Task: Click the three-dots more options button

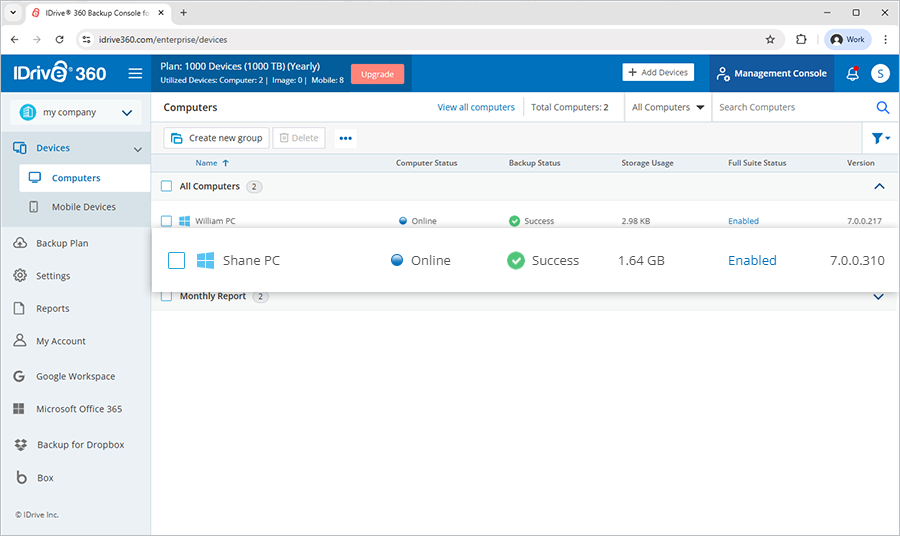Action: coord(346,138)
